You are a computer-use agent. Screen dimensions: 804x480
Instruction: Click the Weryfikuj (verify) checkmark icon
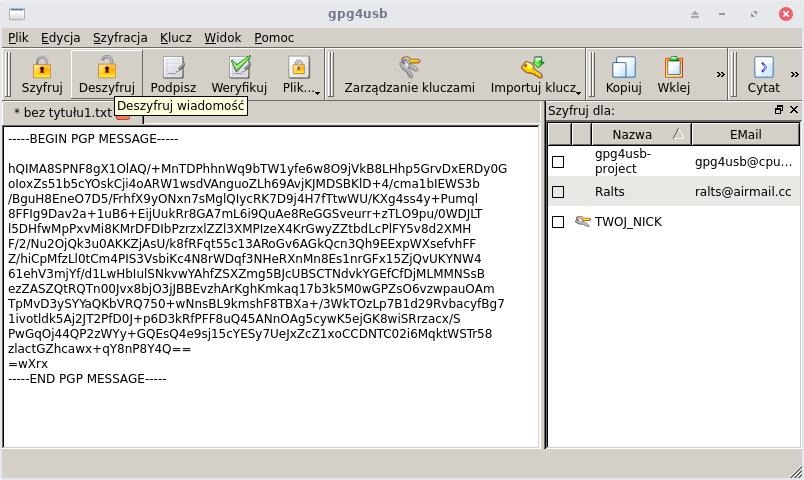pyautogui.click(x=239, y=67)
